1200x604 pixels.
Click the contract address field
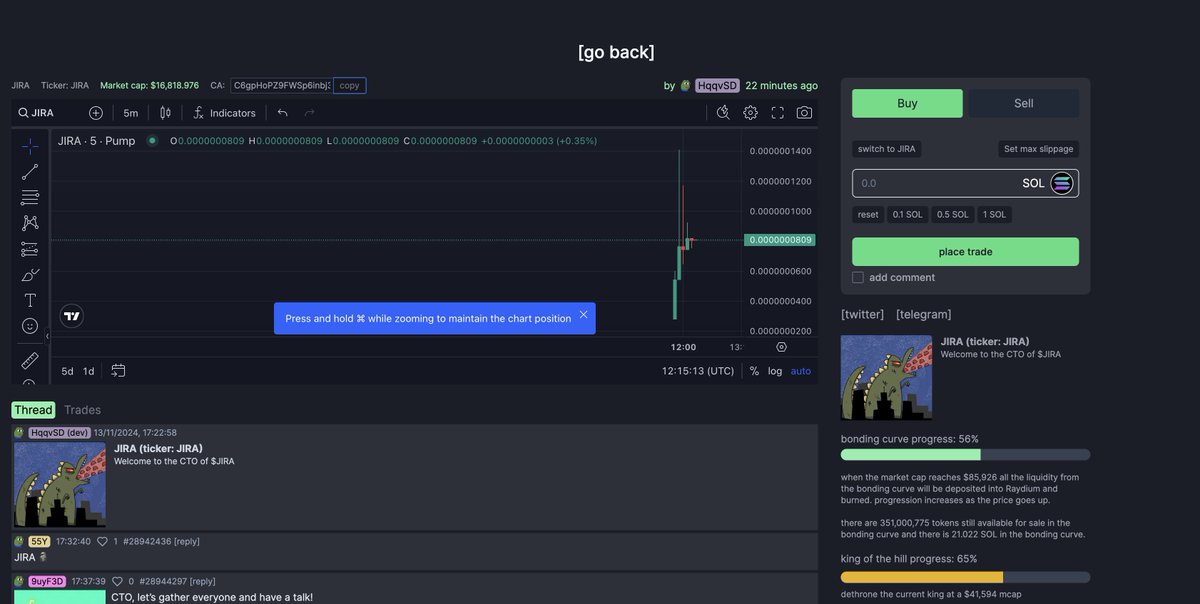pyautogui.click(x=281, y=86)
